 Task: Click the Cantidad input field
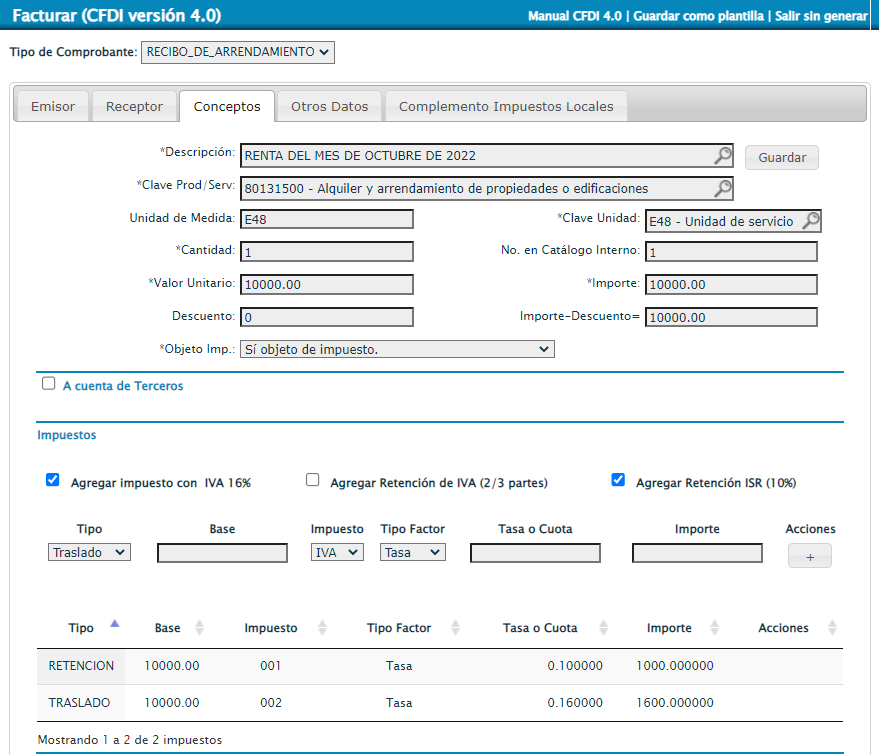click(x=327, y=252)
